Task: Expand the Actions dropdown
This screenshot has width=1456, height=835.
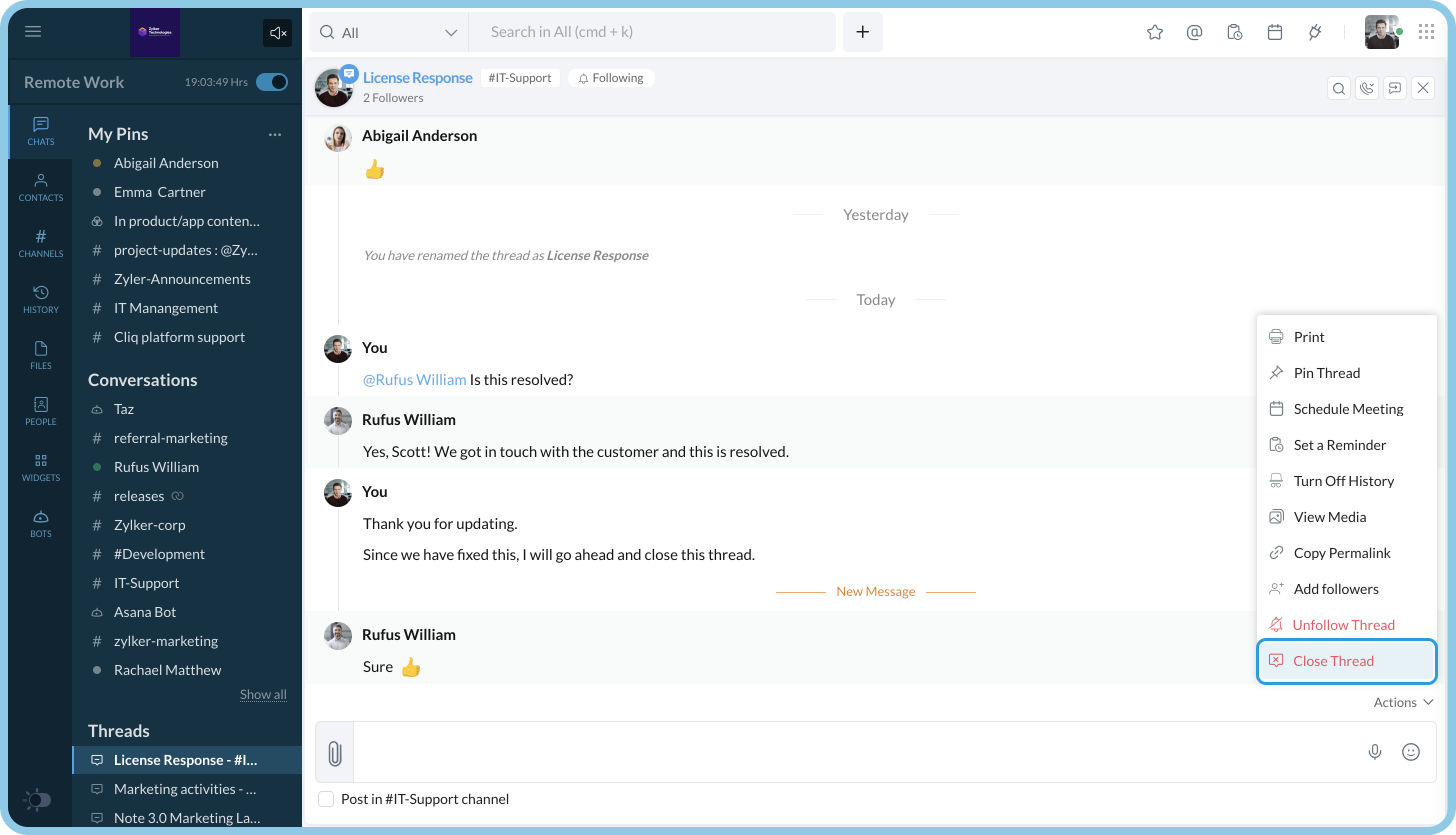Action: point(1403,702)
